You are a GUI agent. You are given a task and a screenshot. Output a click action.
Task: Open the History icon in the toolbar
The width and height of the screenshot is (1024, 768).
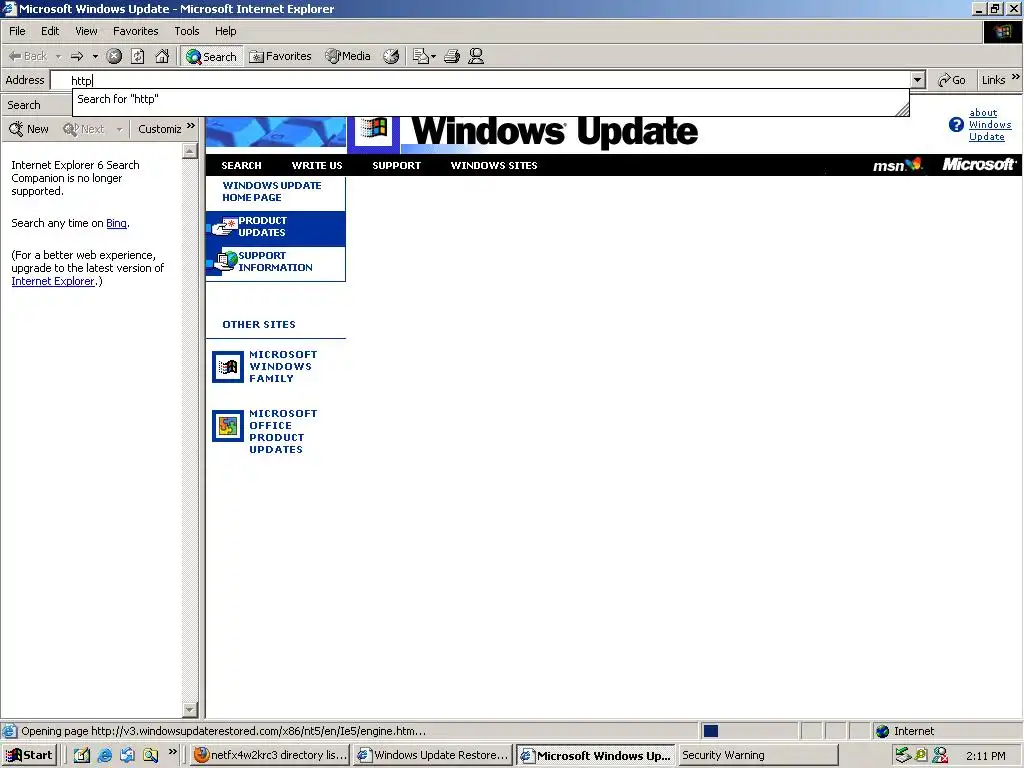[x=391, y=56]
